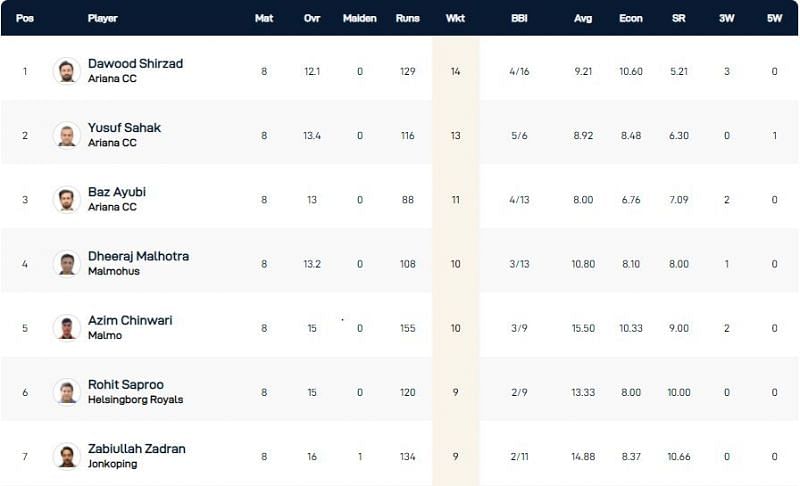
Task: Click the BBI column header
Action: pos(518,18)
